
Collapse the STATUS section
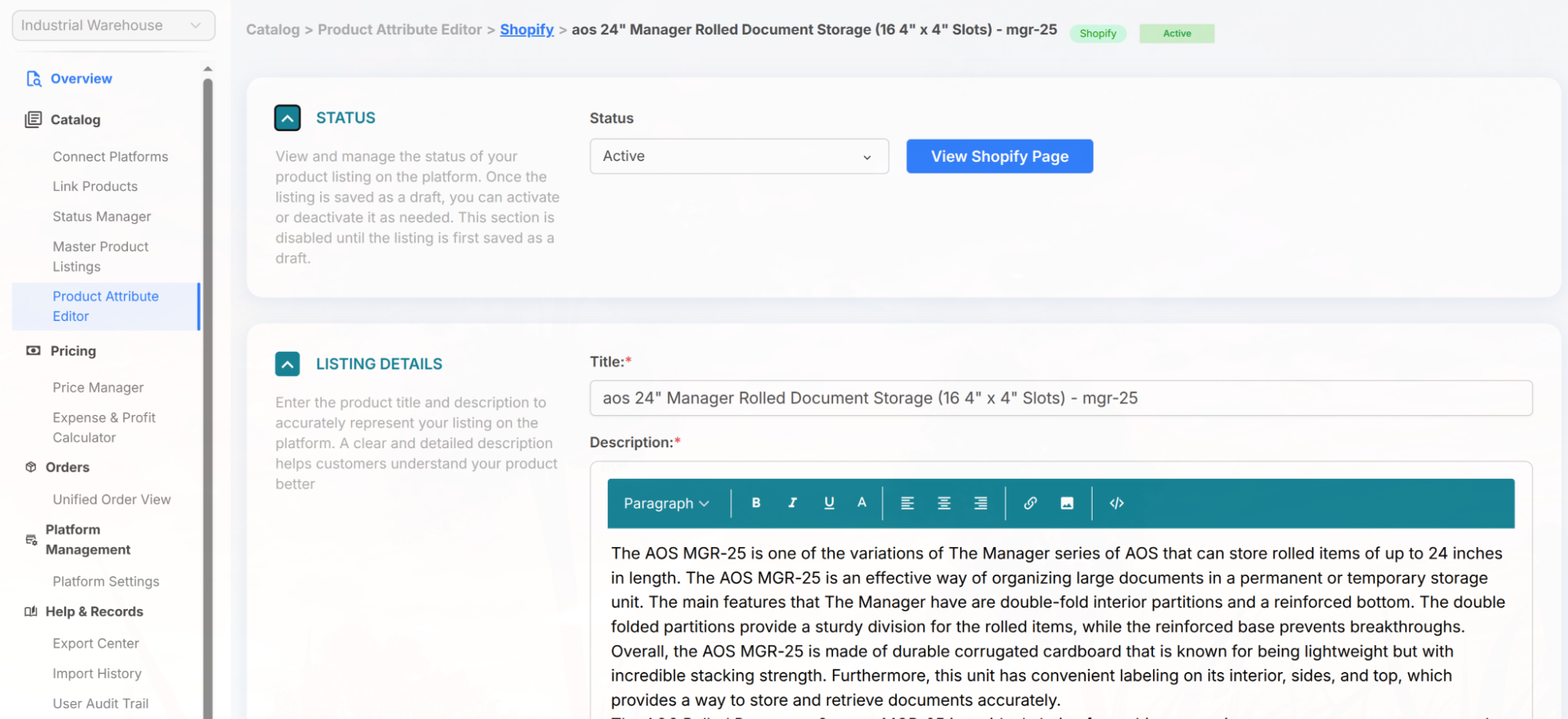tap(288, 118)
